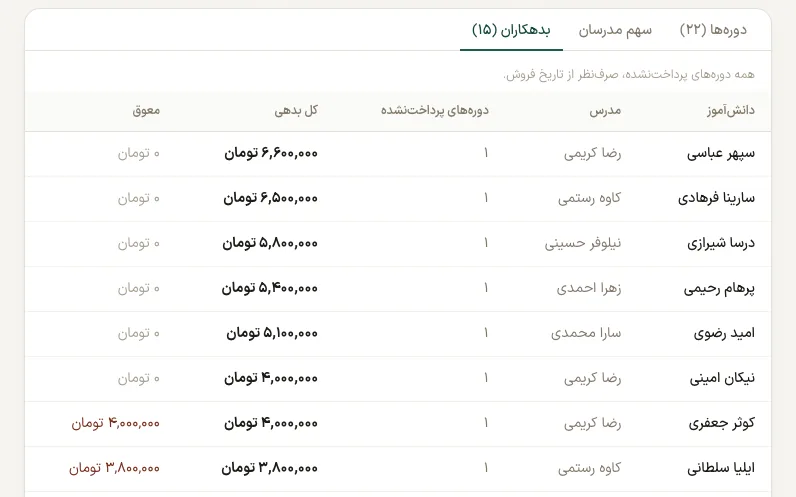Click total debt ۵,۴۰۰,۰۰۰ تومان
Image resolution: width=796 pixels, height=497 pixels.
(270, 288)
